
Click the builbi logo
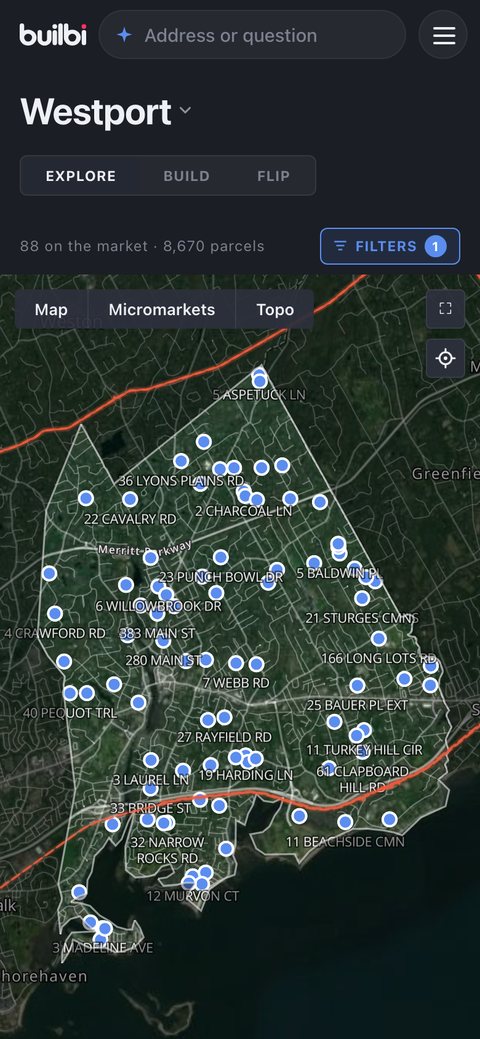[x=53, y=34]
